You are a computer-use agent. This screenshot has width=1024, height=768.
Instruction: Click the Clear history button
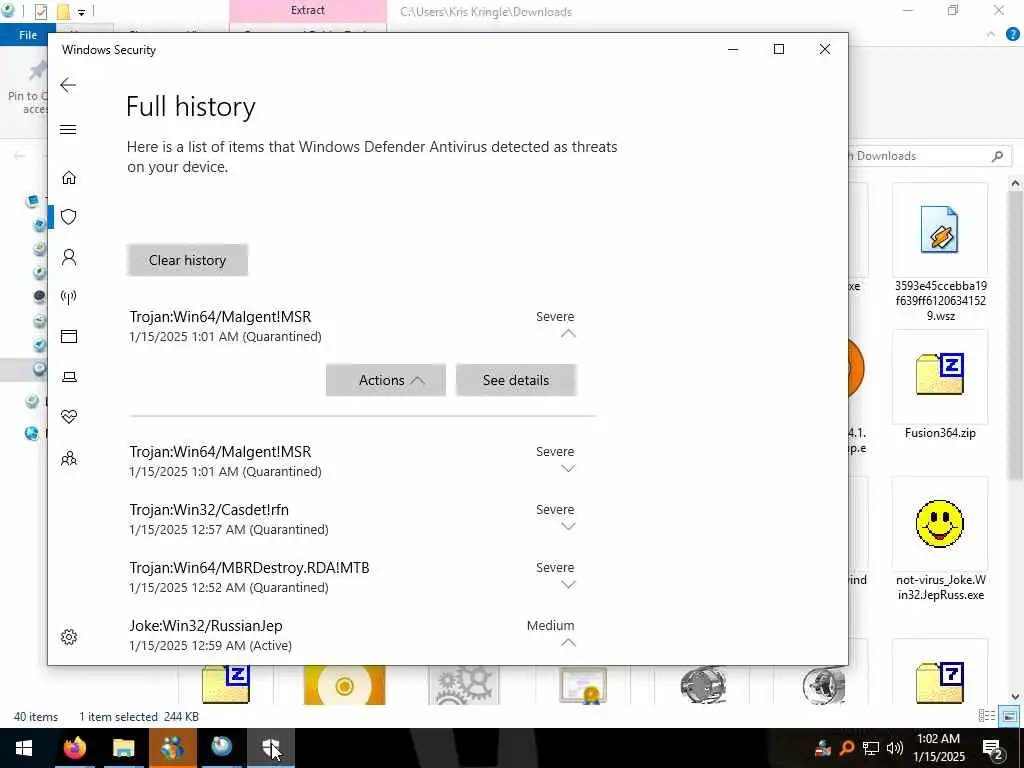187,260
